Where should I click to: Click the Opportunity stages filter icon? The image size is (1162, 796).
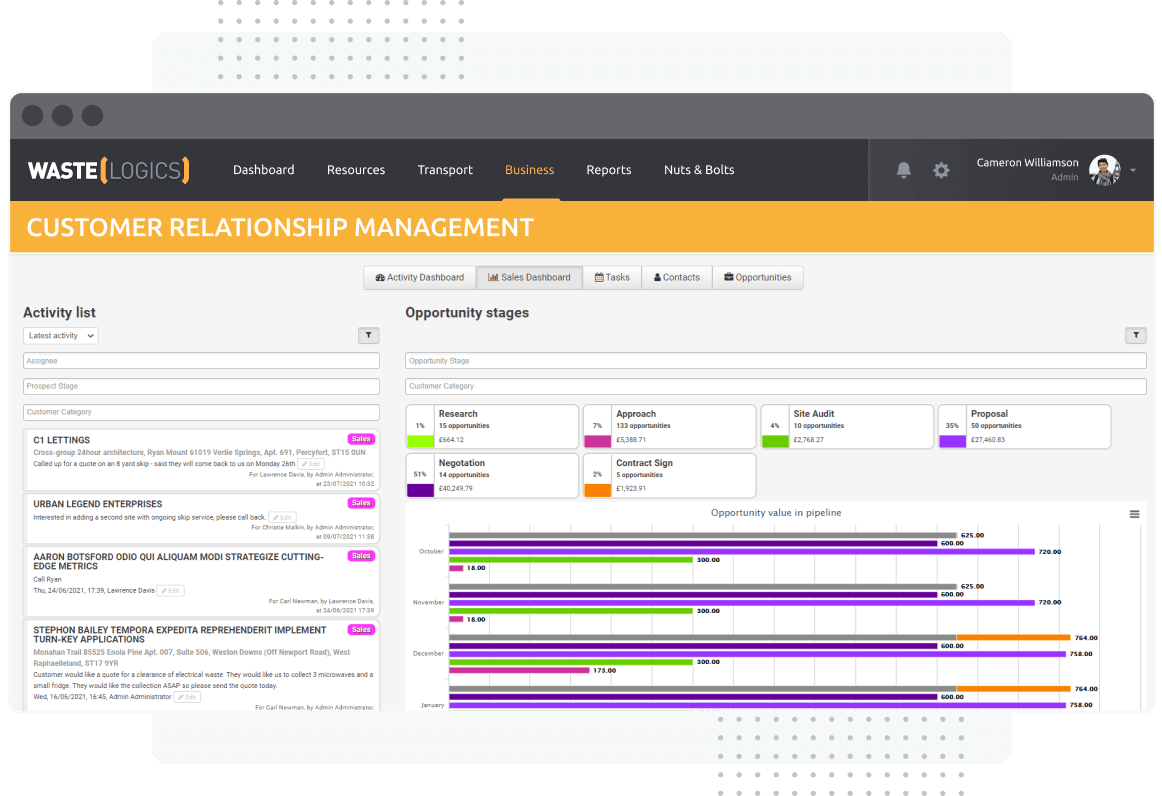click(1135, 336)
